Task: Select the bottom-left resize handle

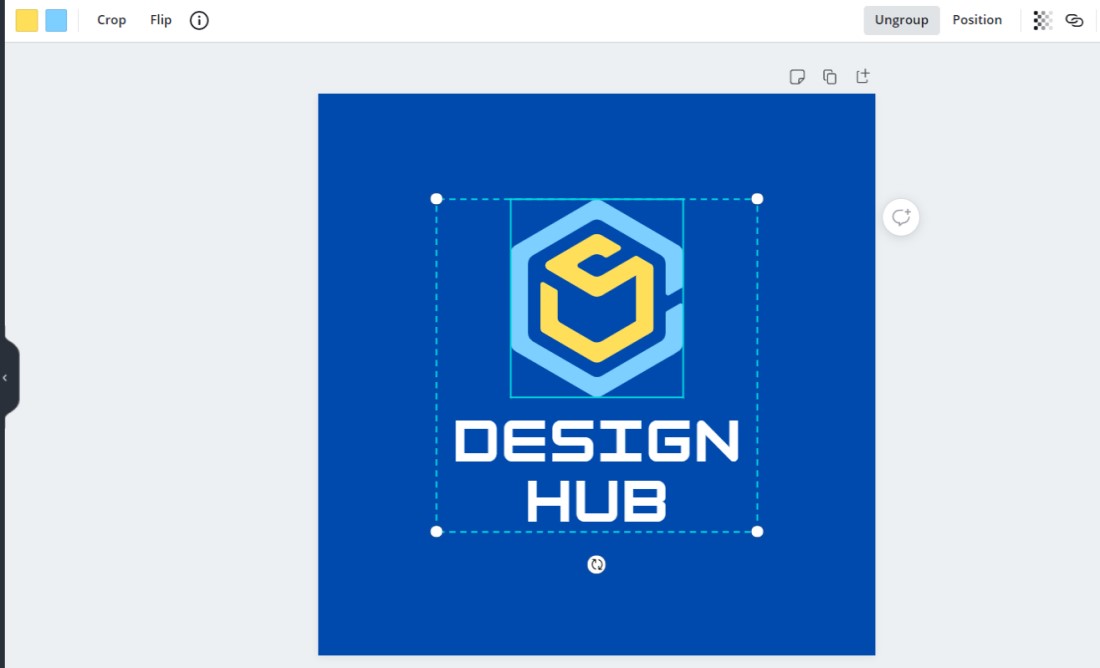Action: click(x=436, y=532)
